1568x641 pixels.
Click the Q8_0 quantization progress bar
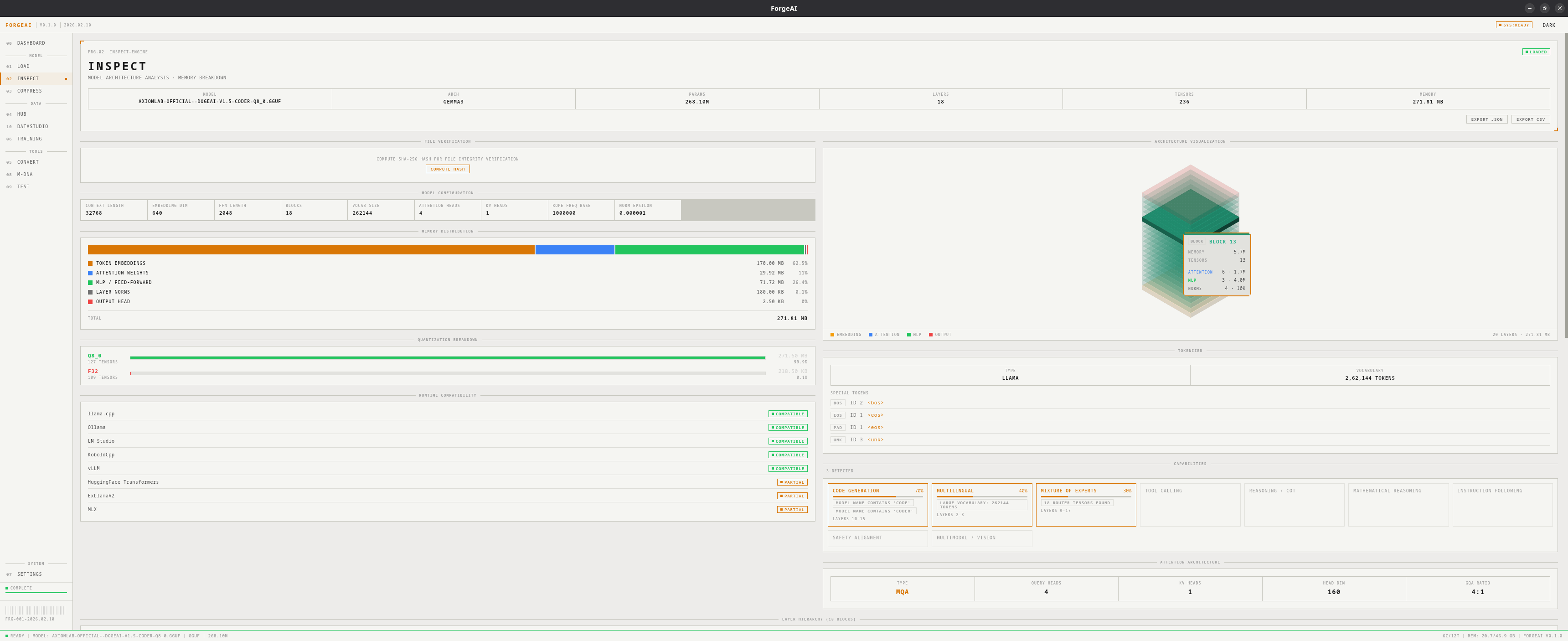pyautogui.click(x=448, y=358)
